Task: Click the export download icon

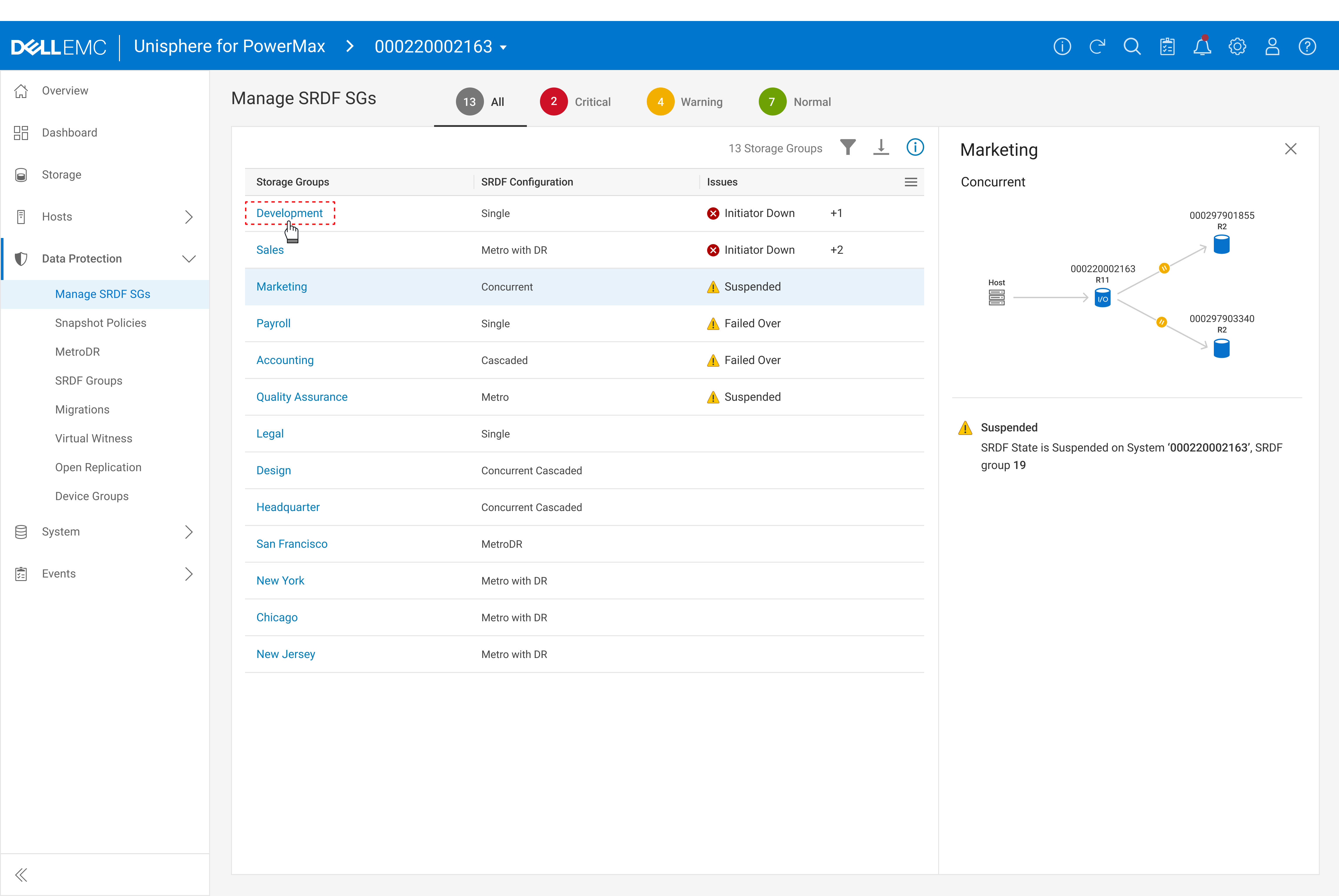Action: (881, 147)
